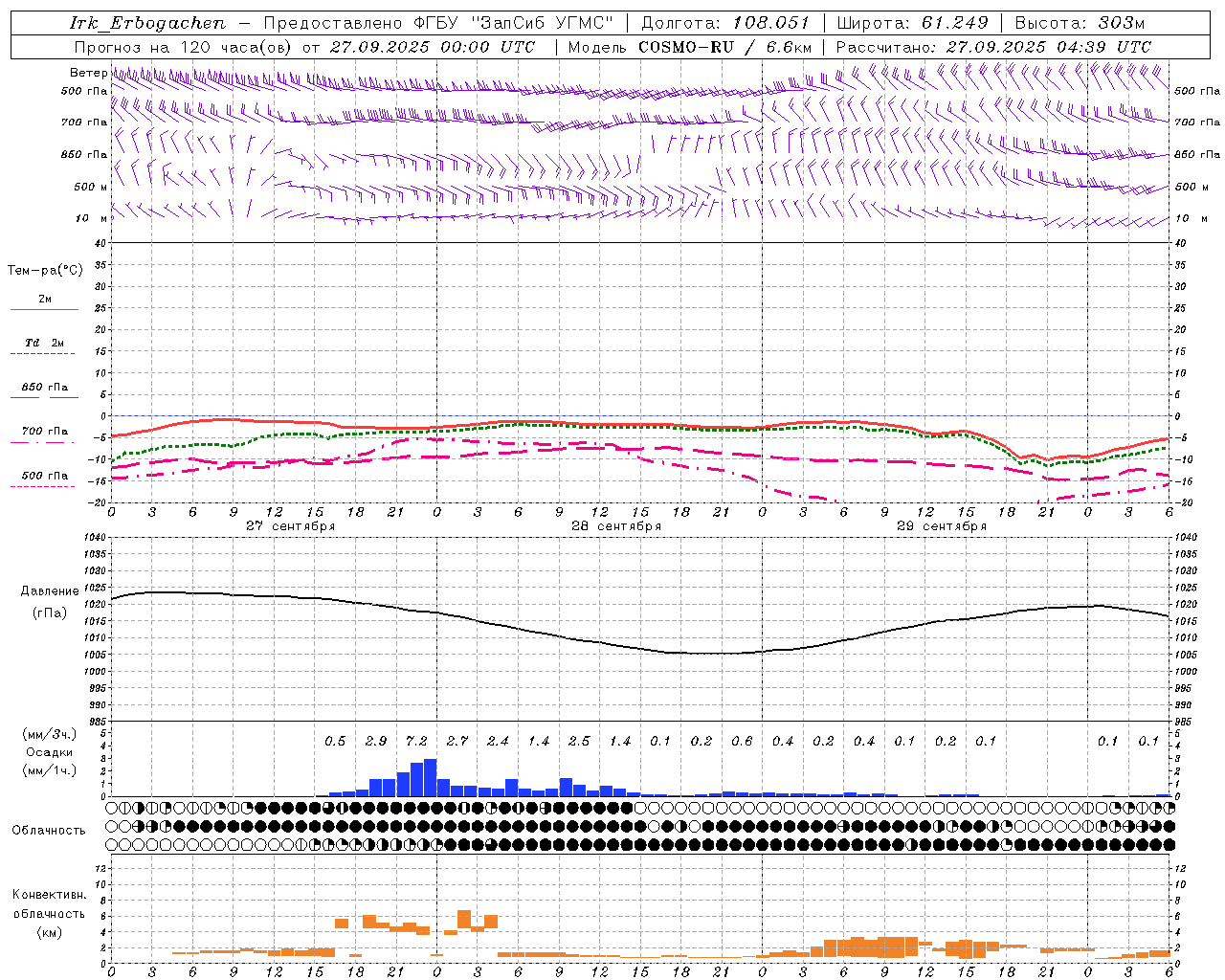Click the station name Irk_Erbogachen

click(147, 23)
